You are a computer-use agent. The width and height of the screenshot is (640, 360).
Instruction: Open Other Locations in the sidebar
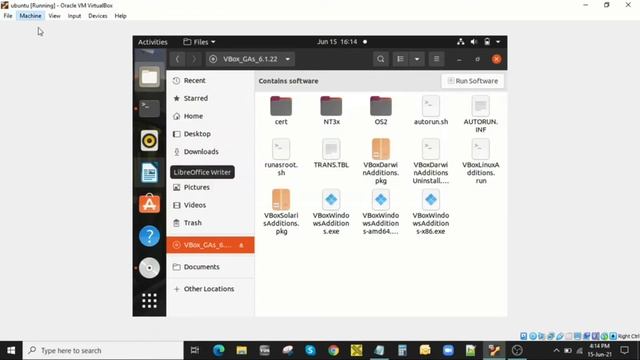210,289
